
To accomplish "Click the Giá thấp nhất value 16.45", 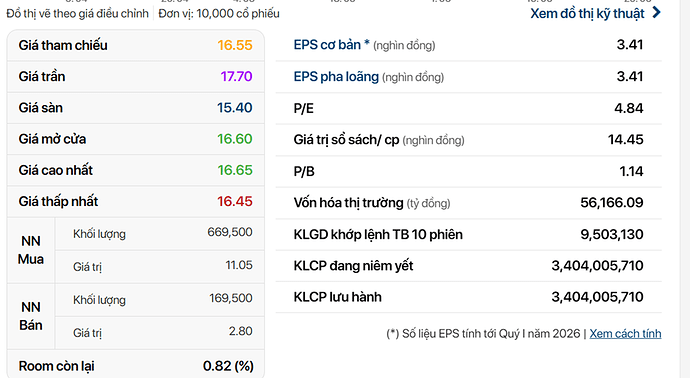I will [235, 201].
